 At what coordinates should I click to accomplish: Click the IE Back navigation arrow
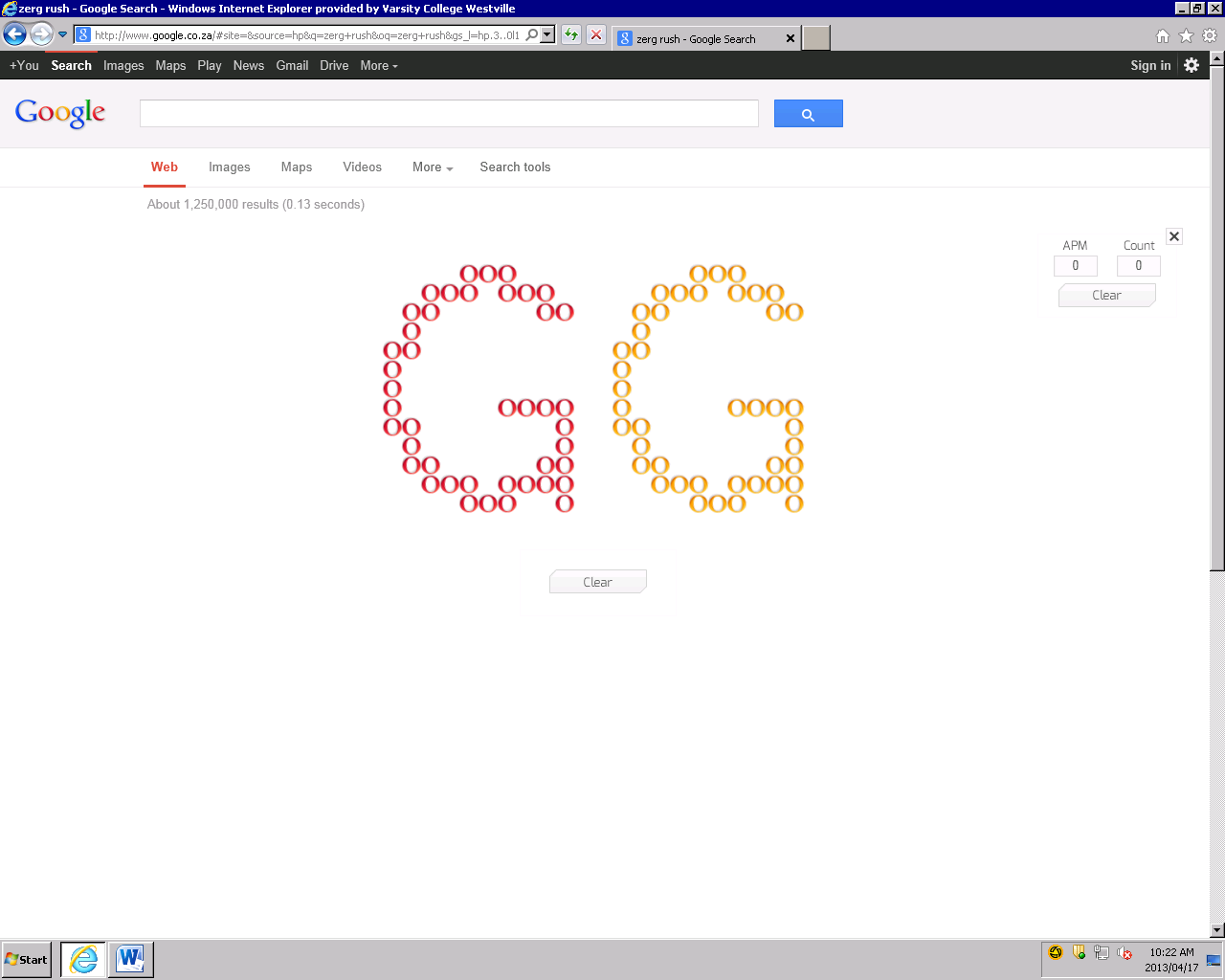point(14,35)
